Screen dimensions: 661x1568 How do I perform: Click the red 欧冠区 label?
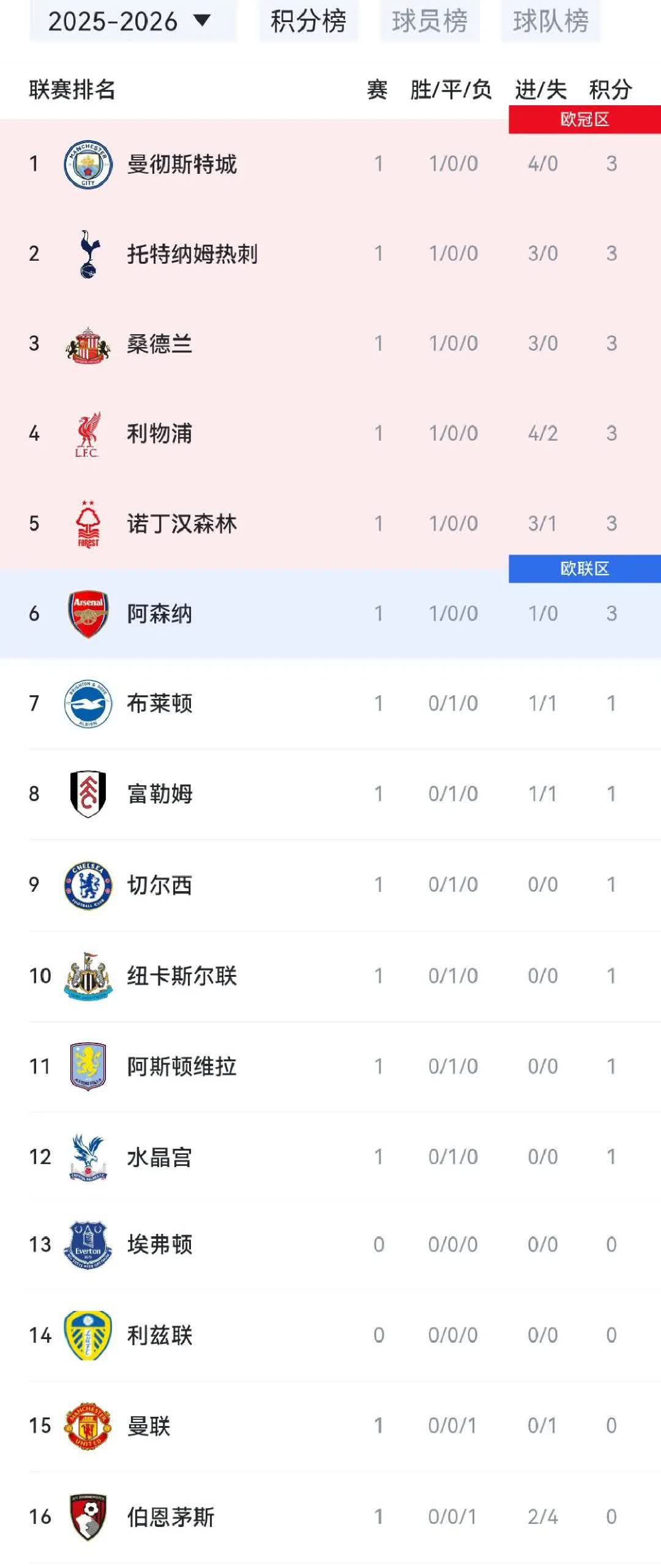click(584, 119)
